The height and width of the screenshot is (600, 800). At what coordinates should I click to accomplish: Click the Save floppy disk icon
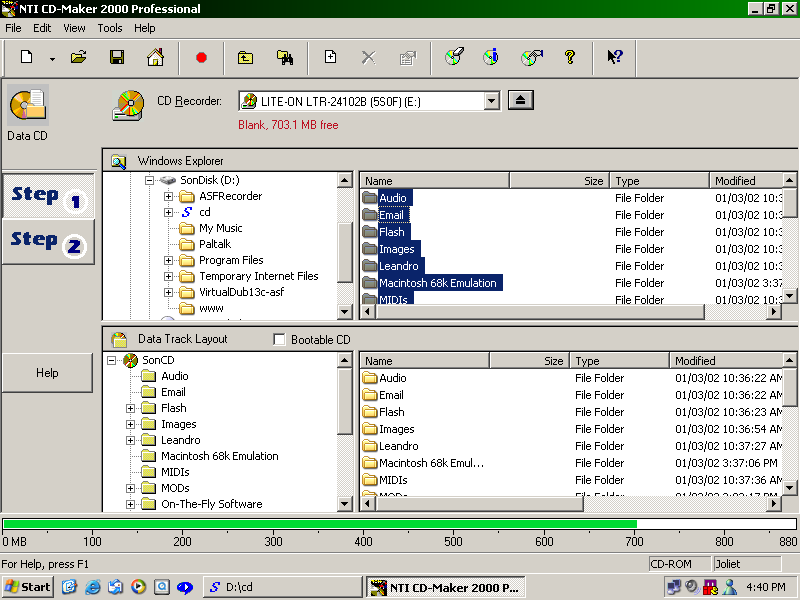tap(117, 58)
